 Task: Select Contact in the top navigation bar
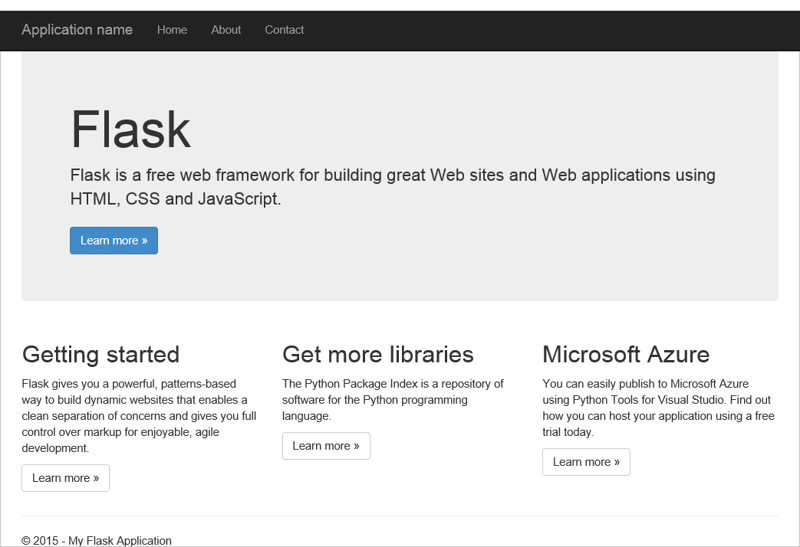284,30
